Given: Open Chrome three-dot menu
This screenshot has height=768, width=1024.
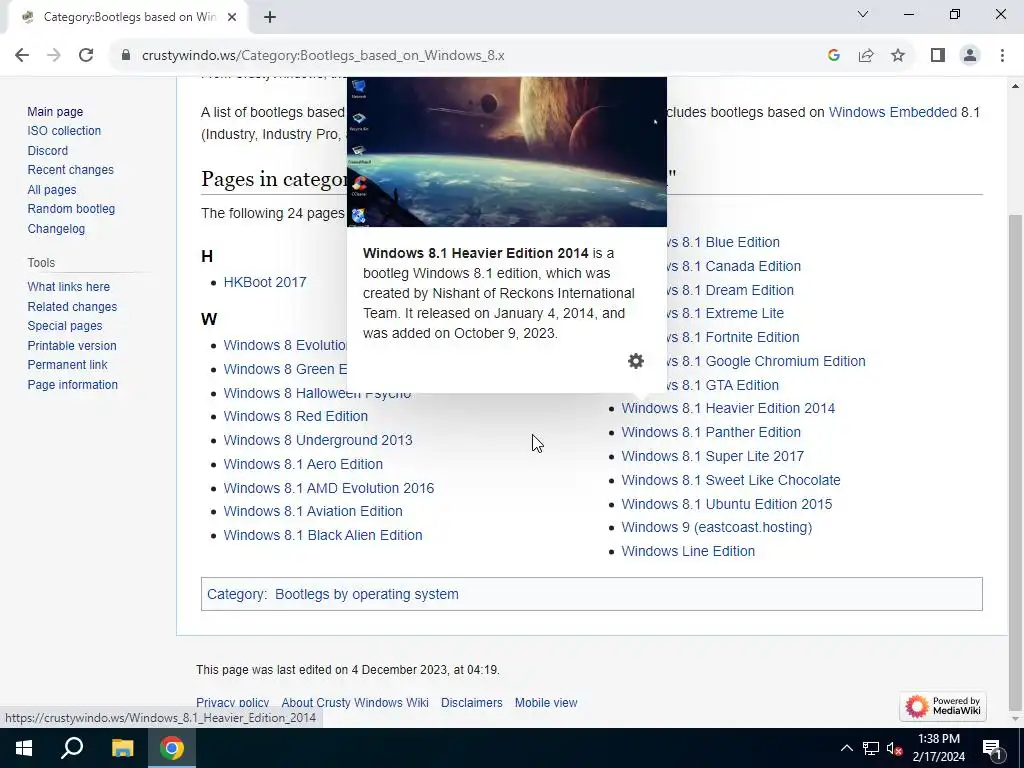Looking at the screenshot, I should click(x=1002, y=56).
